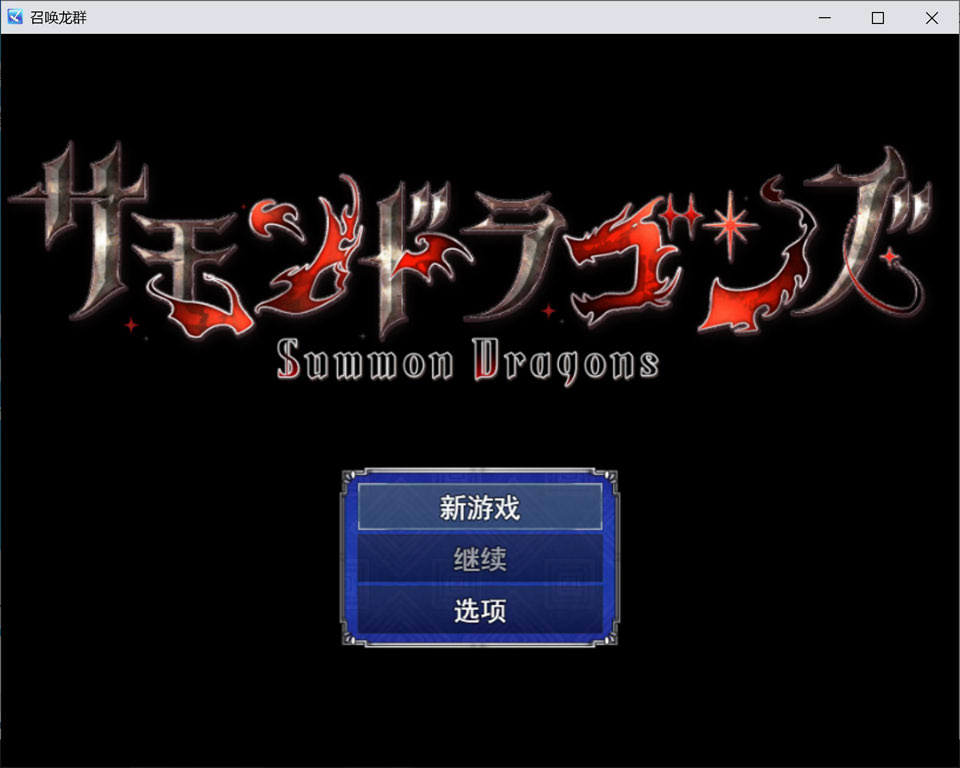This screenshot has height=768, width=960.
Task: Select the 继续 continue option
Action: coord(479,559)
